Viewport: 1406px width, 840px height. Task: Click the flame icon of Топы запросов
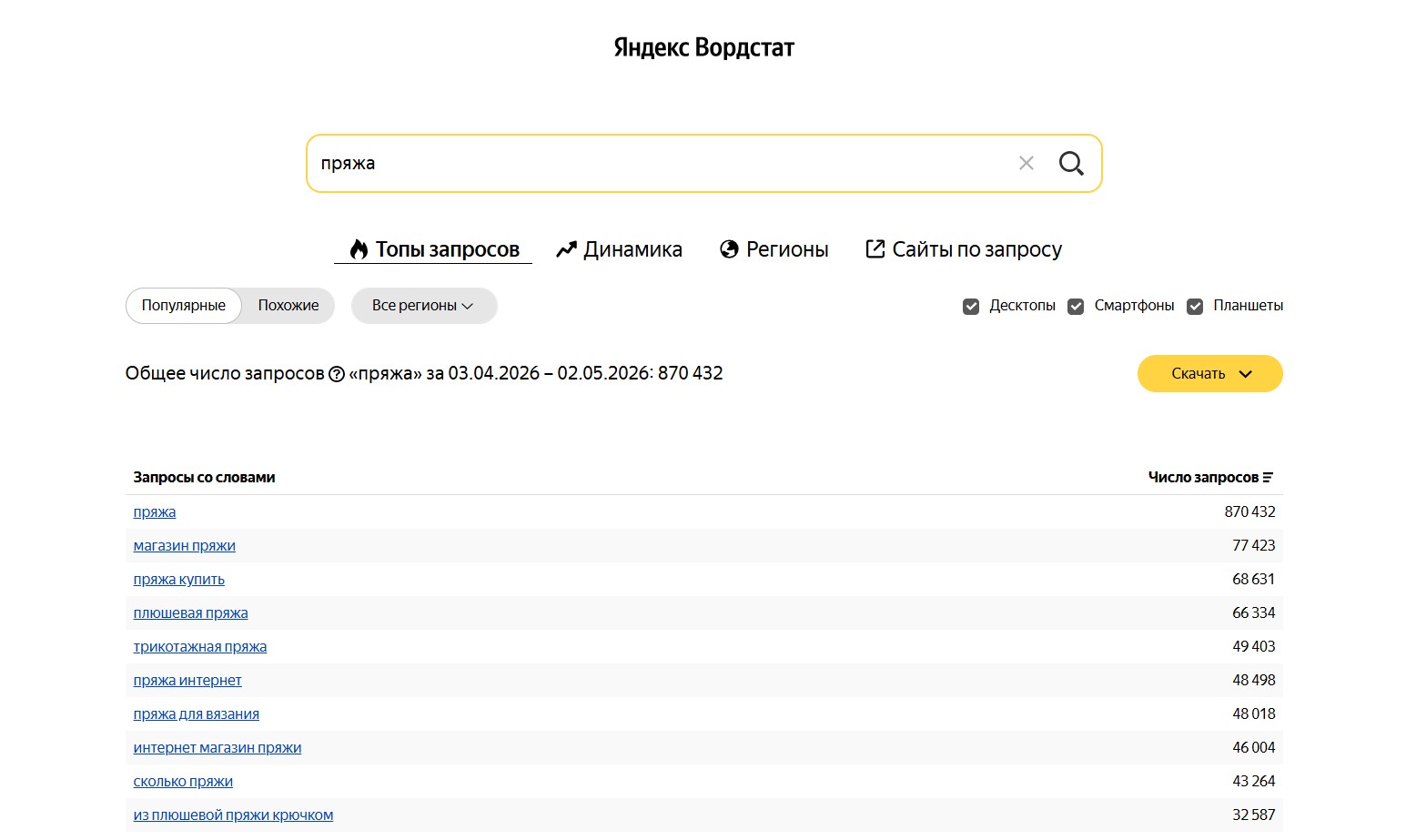[359, 249]
